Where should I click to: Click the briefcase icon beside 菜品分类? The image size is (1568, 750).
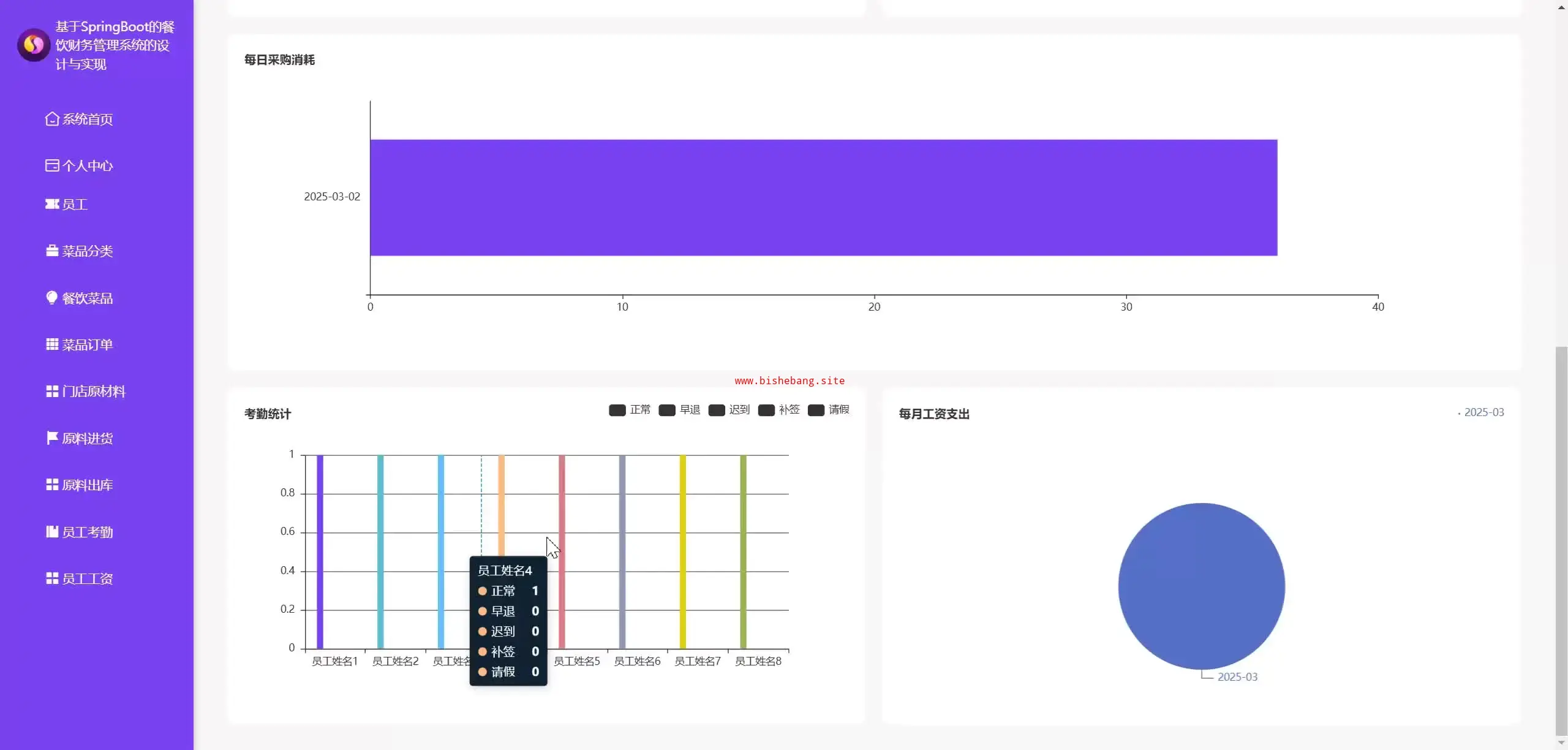point(52,251)
